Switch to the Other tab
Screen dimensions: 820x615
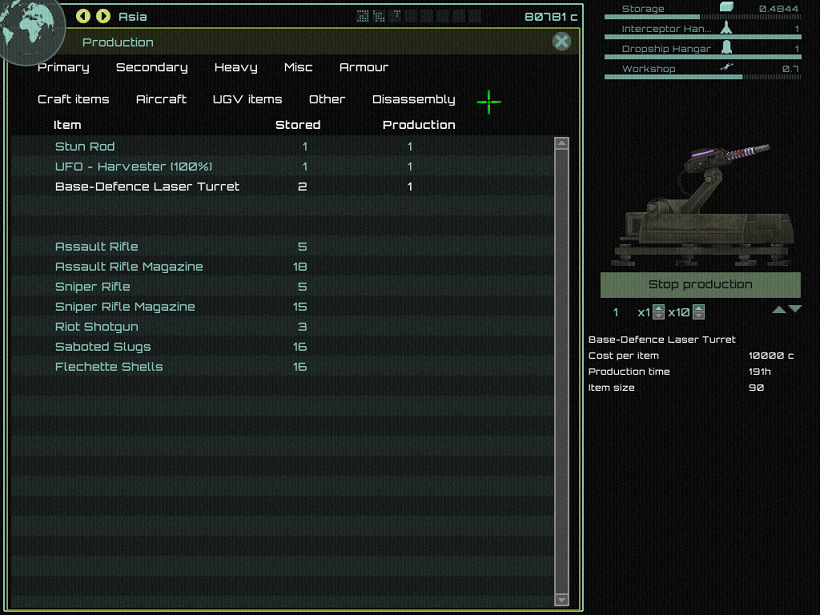click(x=327, y=99)
